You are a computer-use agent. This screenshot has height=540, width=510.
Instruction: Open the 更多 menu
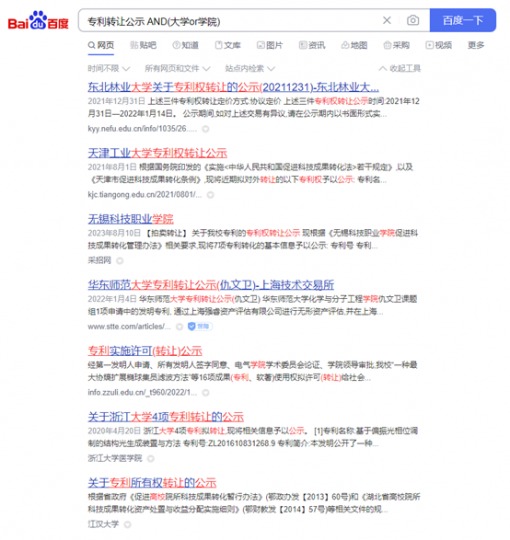pos(476,45)
